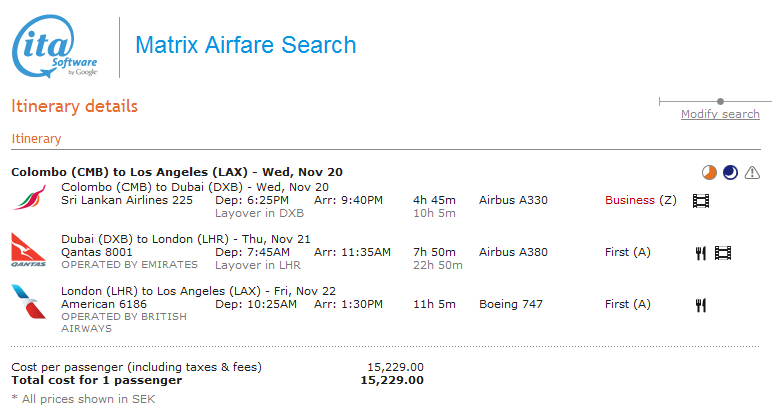Open the Modify search link
This screenshot has width=772, height=406.
tap(720, 114)
